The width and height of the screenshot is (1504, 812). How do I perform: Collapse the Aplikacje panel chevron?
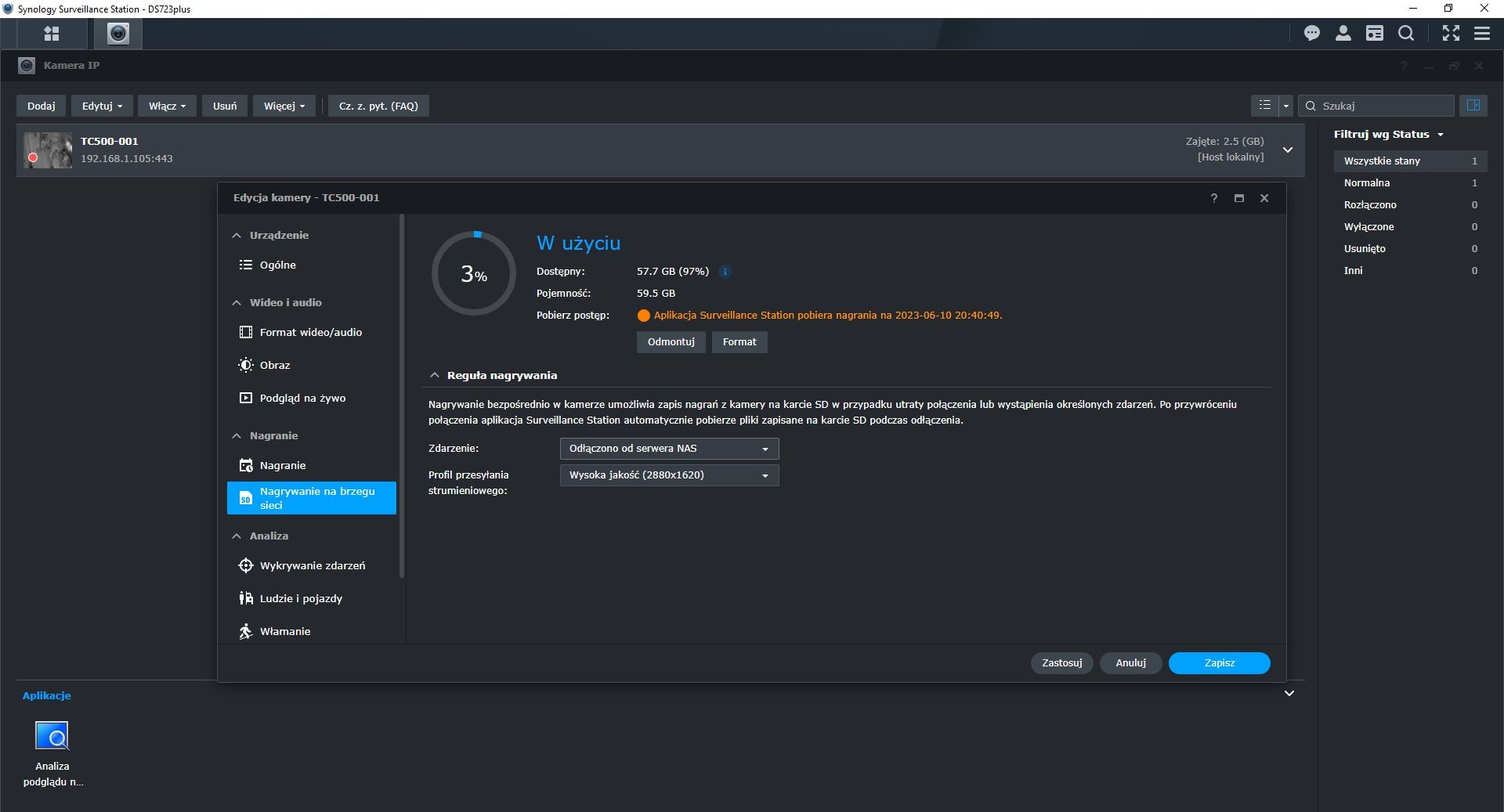click(1289, 693)
